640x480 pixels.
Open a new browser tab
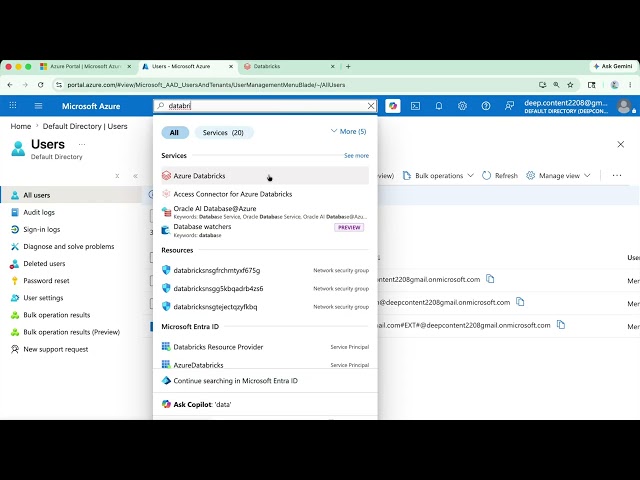(x=348, y=66)
